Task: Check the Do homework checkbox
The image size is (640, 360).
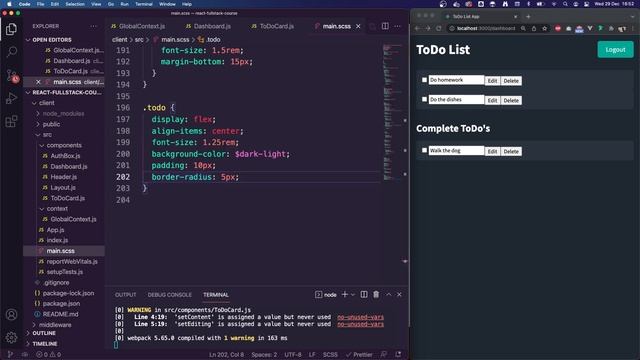Action: tap(424, 80)
